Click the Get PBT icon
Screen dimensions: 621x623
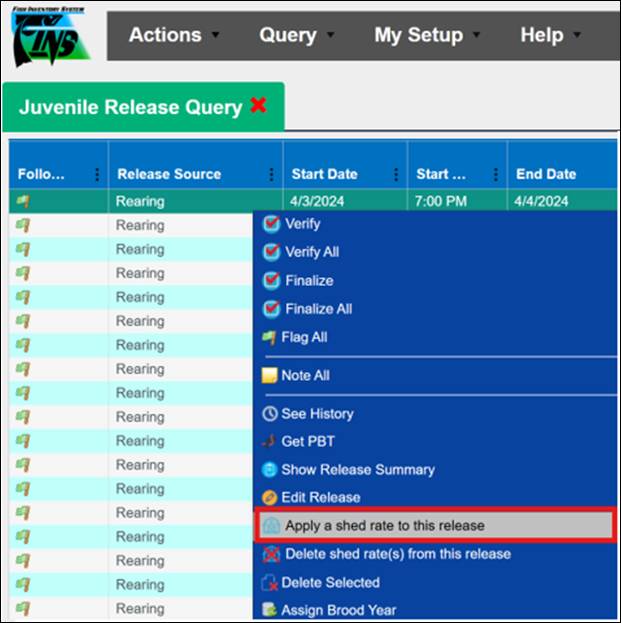click(x=269, y=441)
